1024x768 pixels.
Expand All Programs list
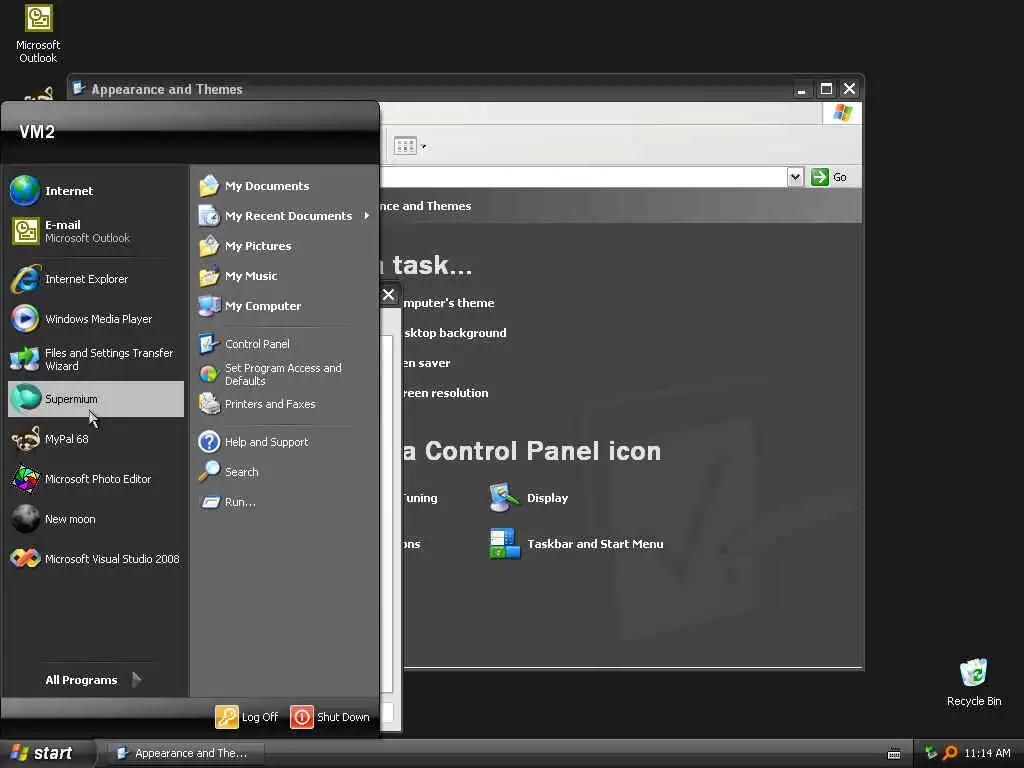coord(93,680)
